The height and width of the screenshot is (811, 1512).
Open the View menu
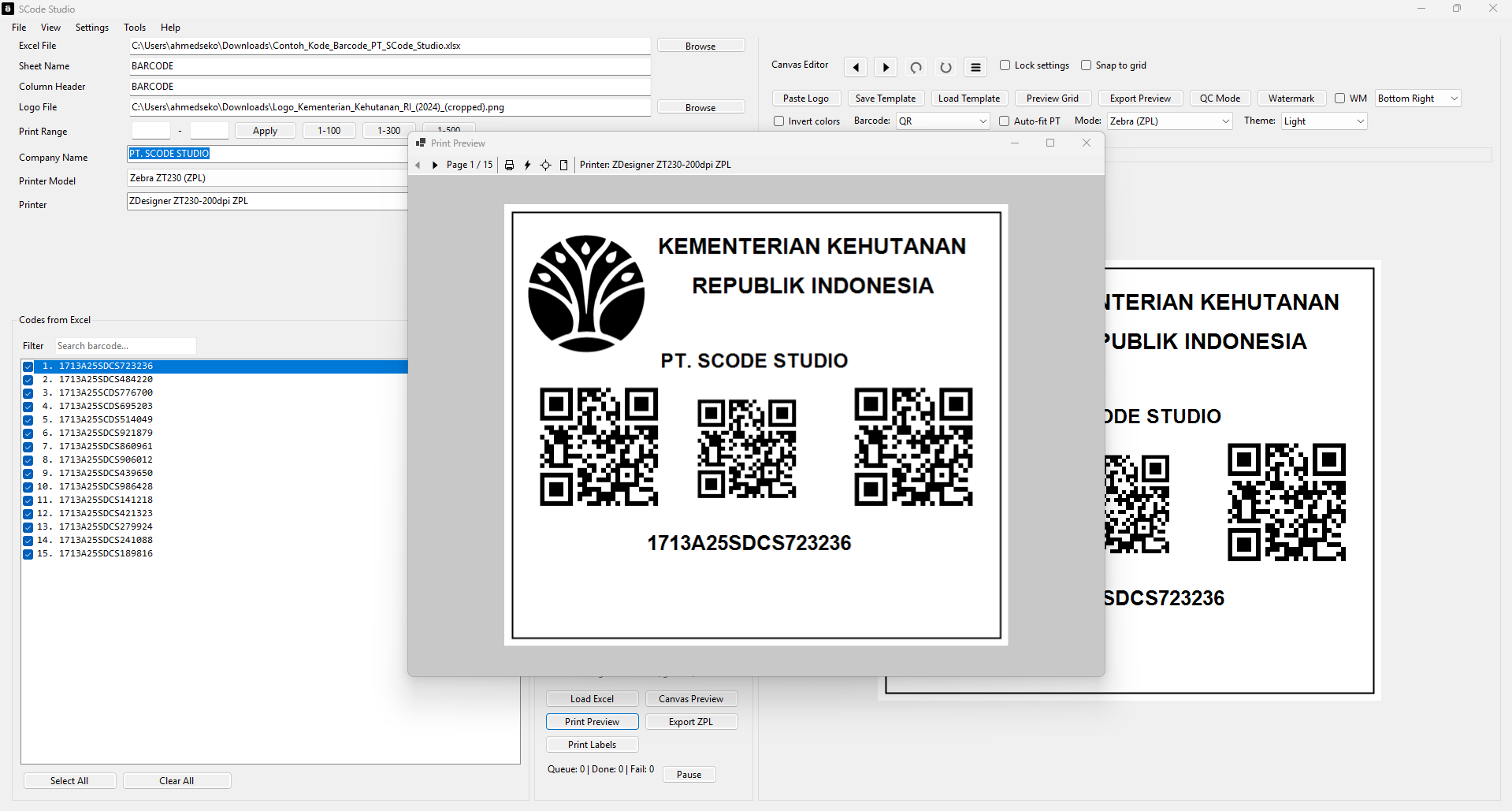tap(50, 28)
